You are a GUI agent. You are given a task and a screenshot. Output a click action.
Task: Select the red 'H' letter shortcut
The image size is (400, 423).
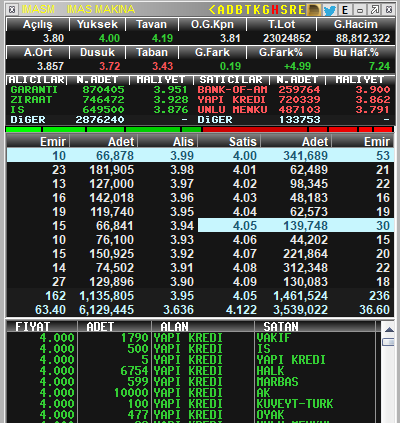pos(275,10)
